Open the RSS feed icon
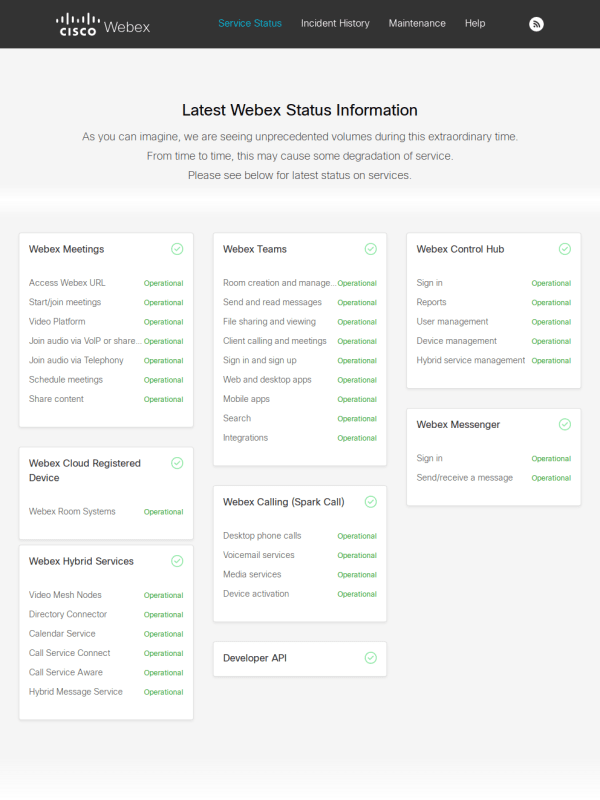The image size is (600, 800). coord(536,24)
